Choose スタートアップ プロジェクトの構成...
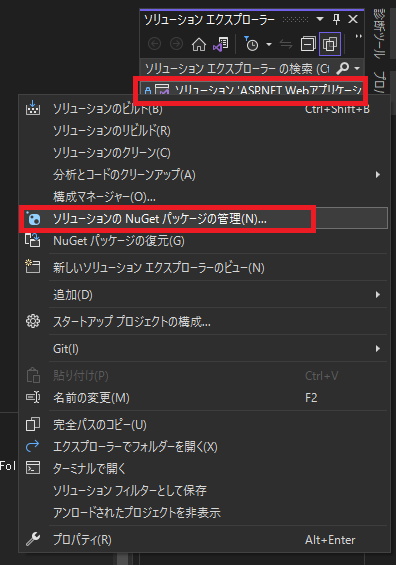Image resolution: width=396 pixels, height=565 pixels. 205,321
